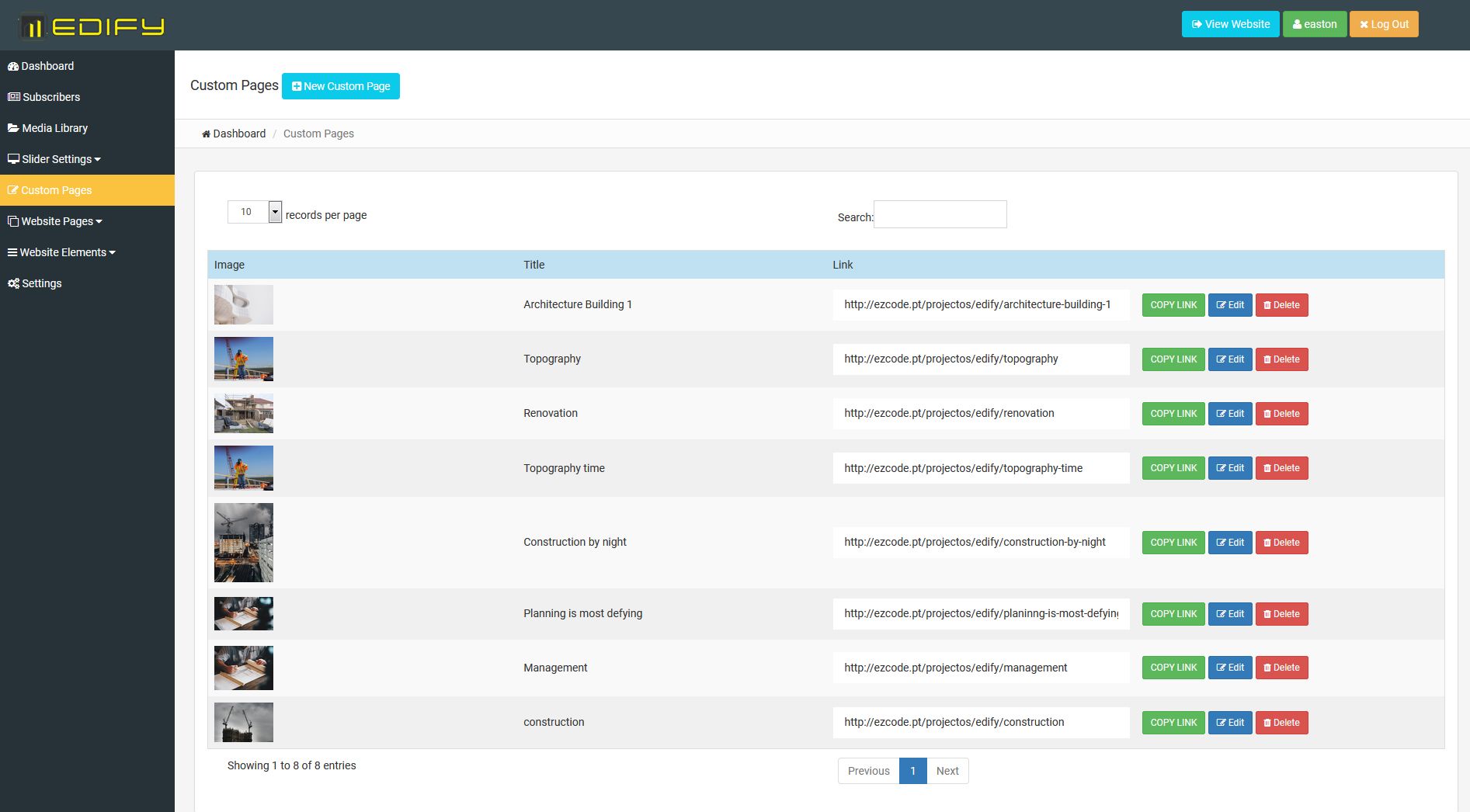Screen dimensions: 1470x812
Task: Go to the Next pagination page
Action: click(947, 771)
